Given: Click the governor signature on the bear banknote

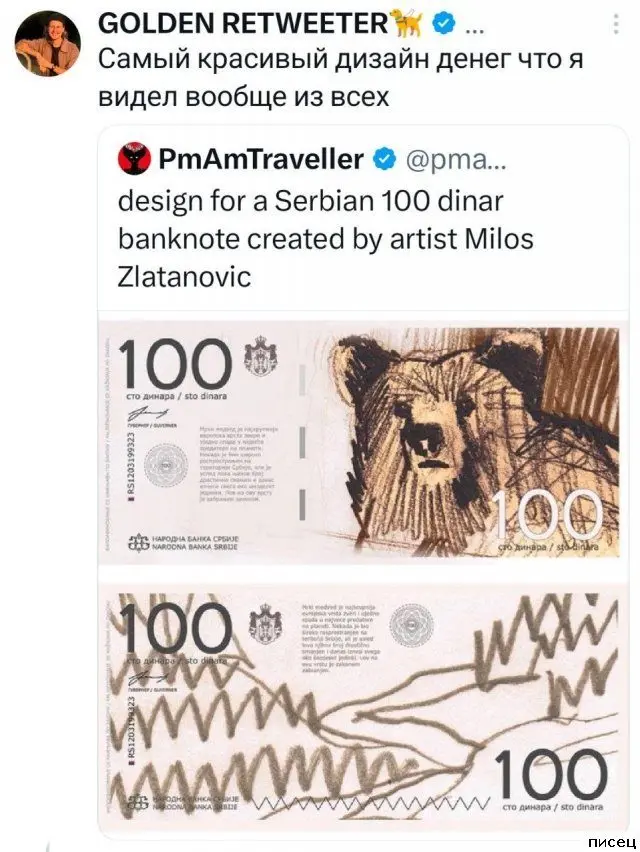Looking at the screenshot, I should [x=136, y=414].
